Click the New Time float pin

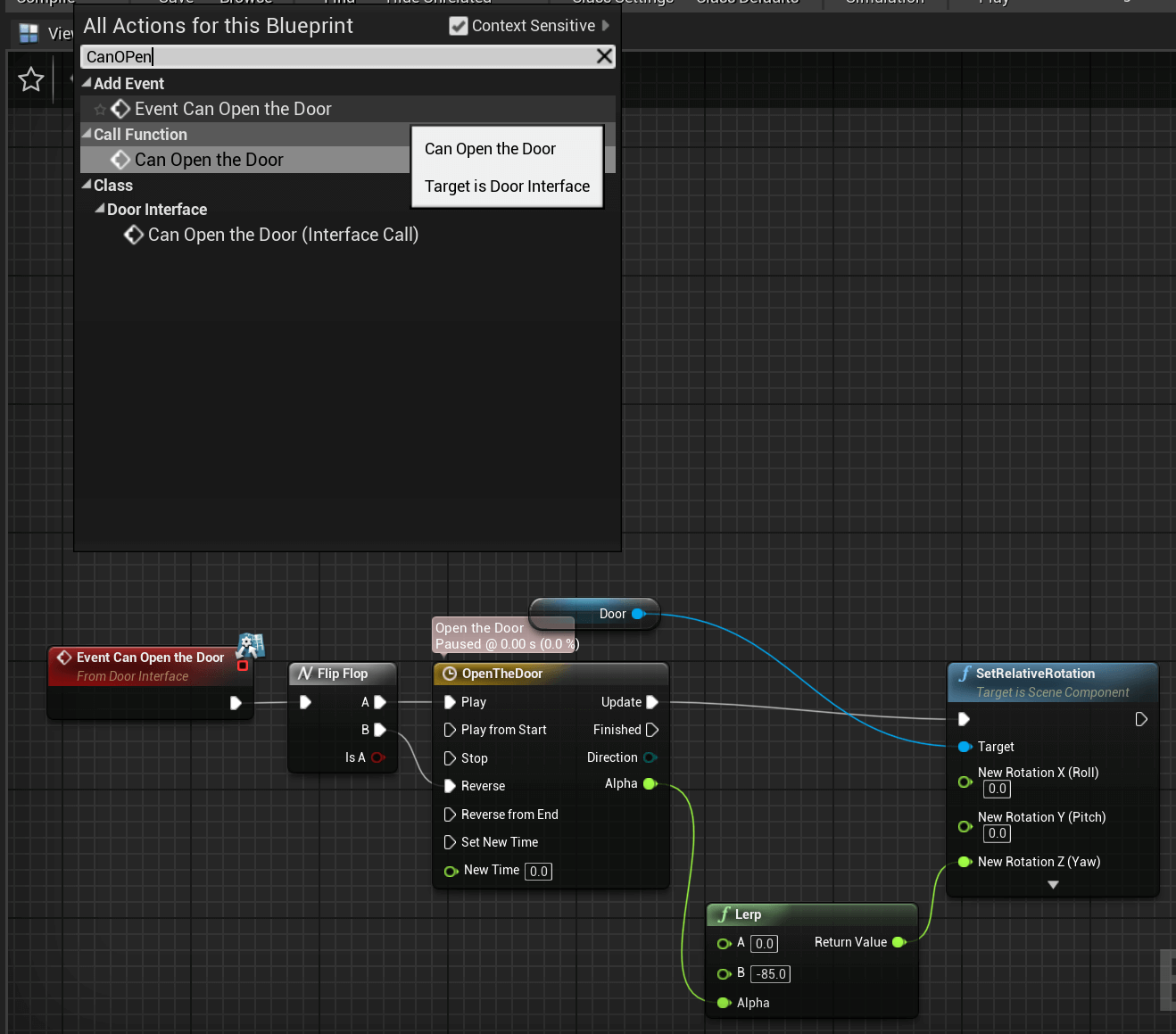pos(451,871)
